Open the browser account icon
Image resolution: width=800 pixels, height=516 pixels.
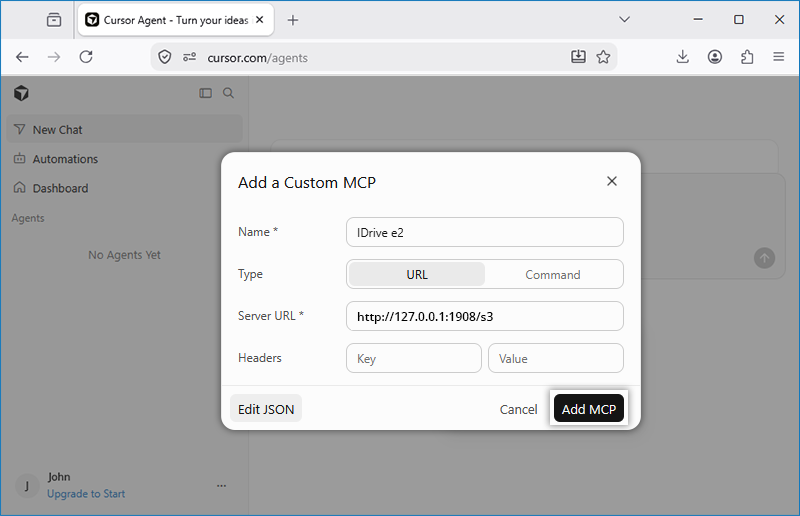(715, 57)
